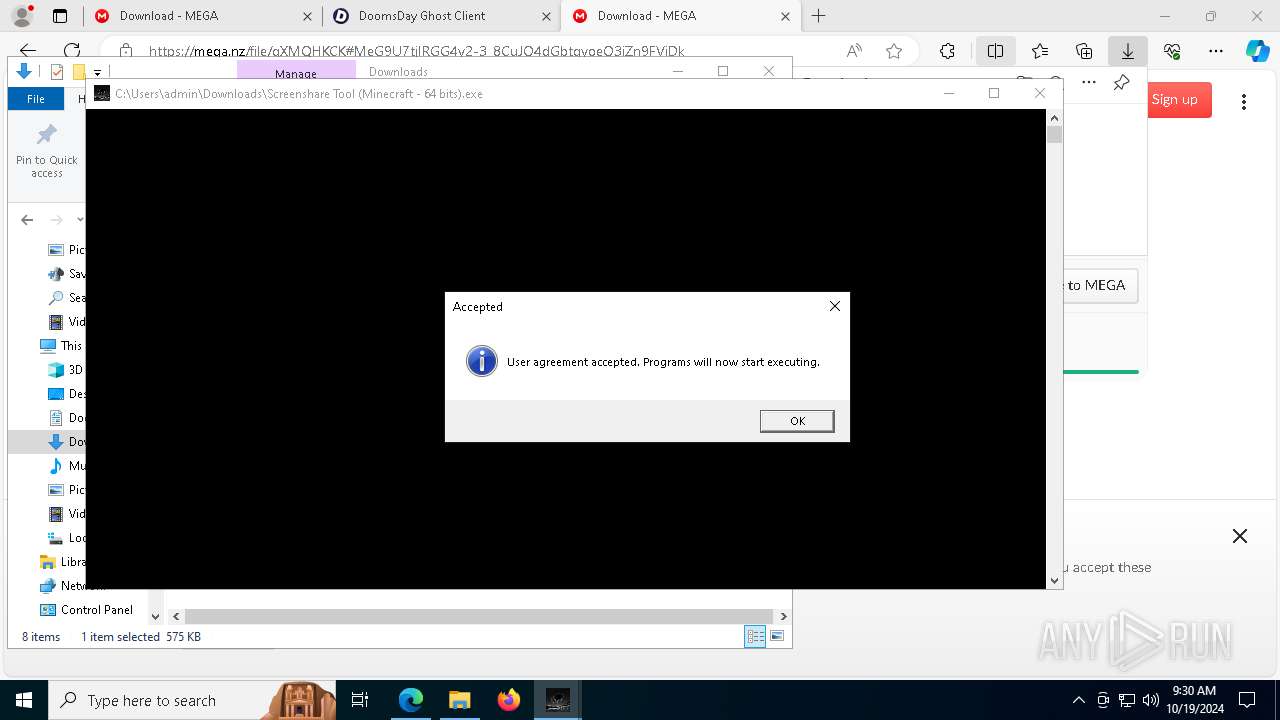The height and width of the screenshot is (720, 1280).
Task: Show hidden system tray icons
Action: tap(1078, 701)
